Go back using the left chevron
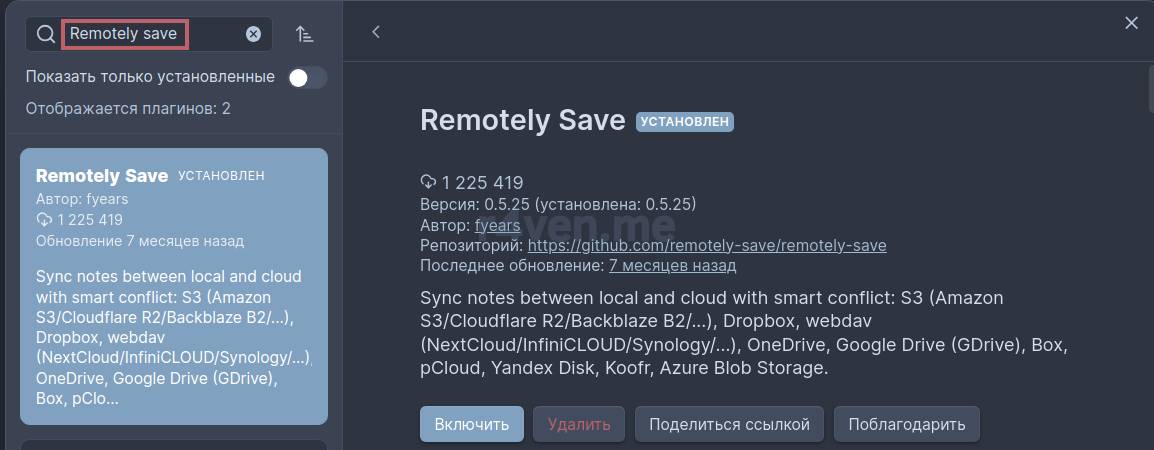1154x450 pixels. [376, 32]
